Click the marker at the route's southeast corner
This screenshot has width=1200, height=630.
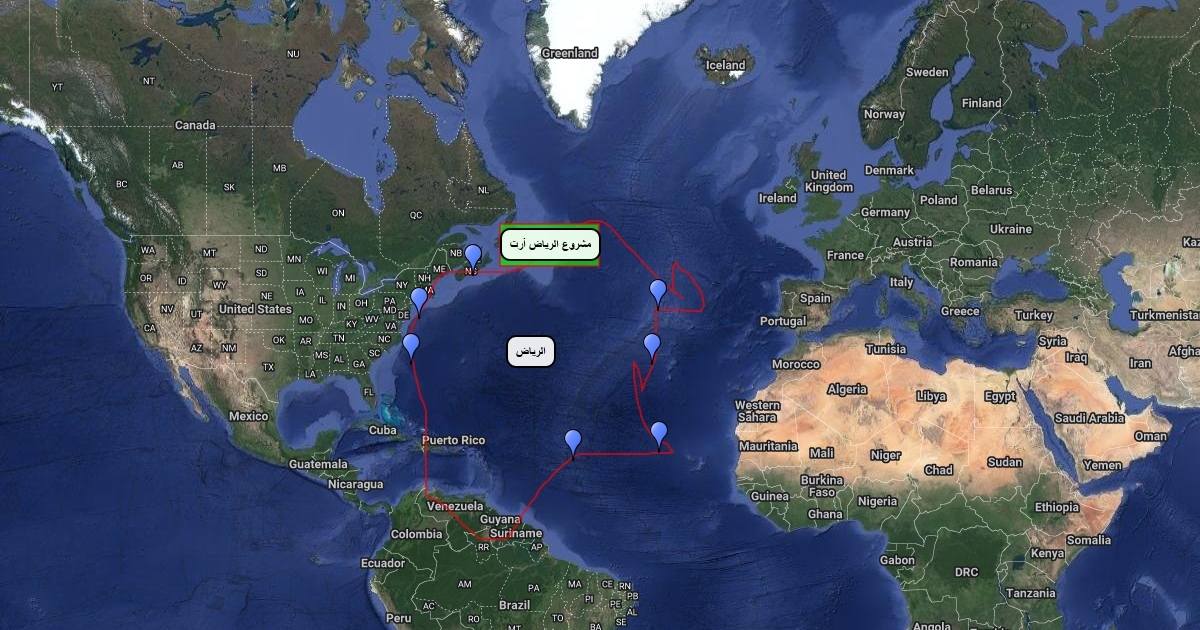coord(658,434)
